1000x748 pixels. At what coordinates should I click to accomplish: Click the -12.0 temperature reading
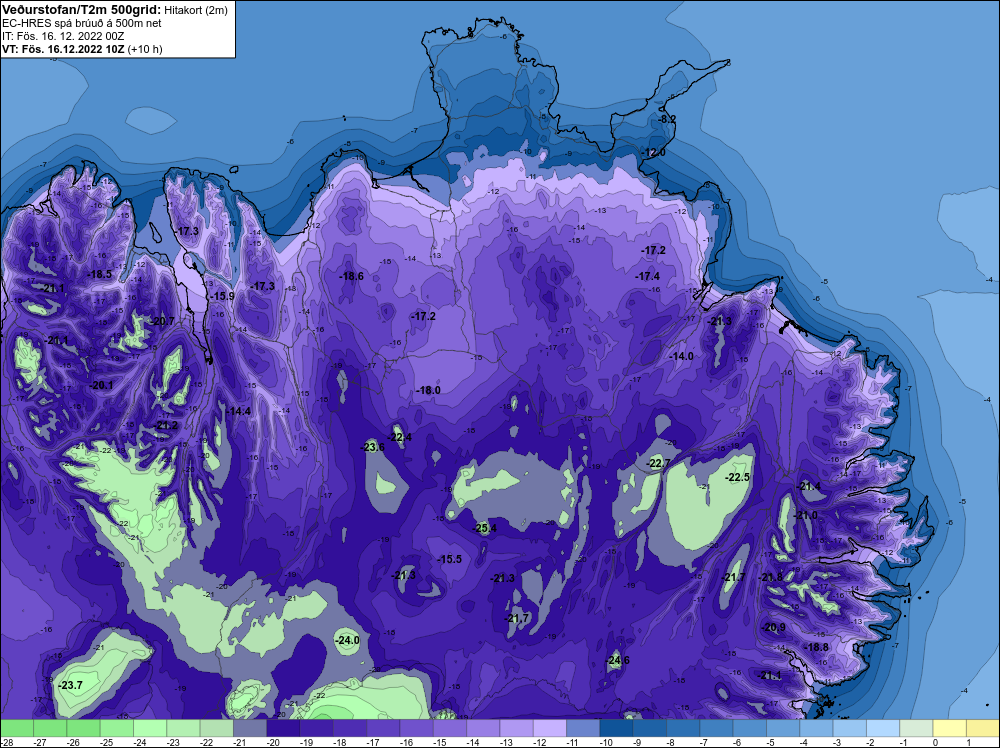click(x=655, y=152)
